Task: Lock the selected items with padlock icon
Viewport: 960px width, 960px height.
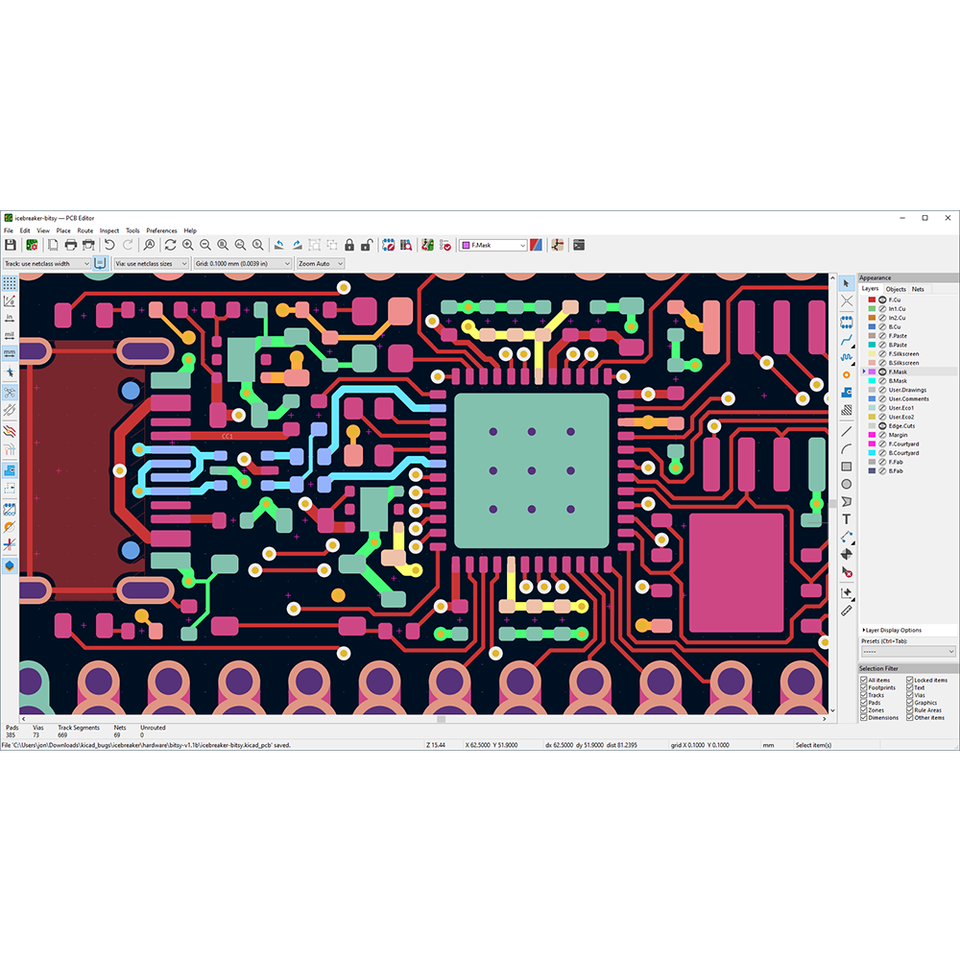Action: (x=349, y=245)
